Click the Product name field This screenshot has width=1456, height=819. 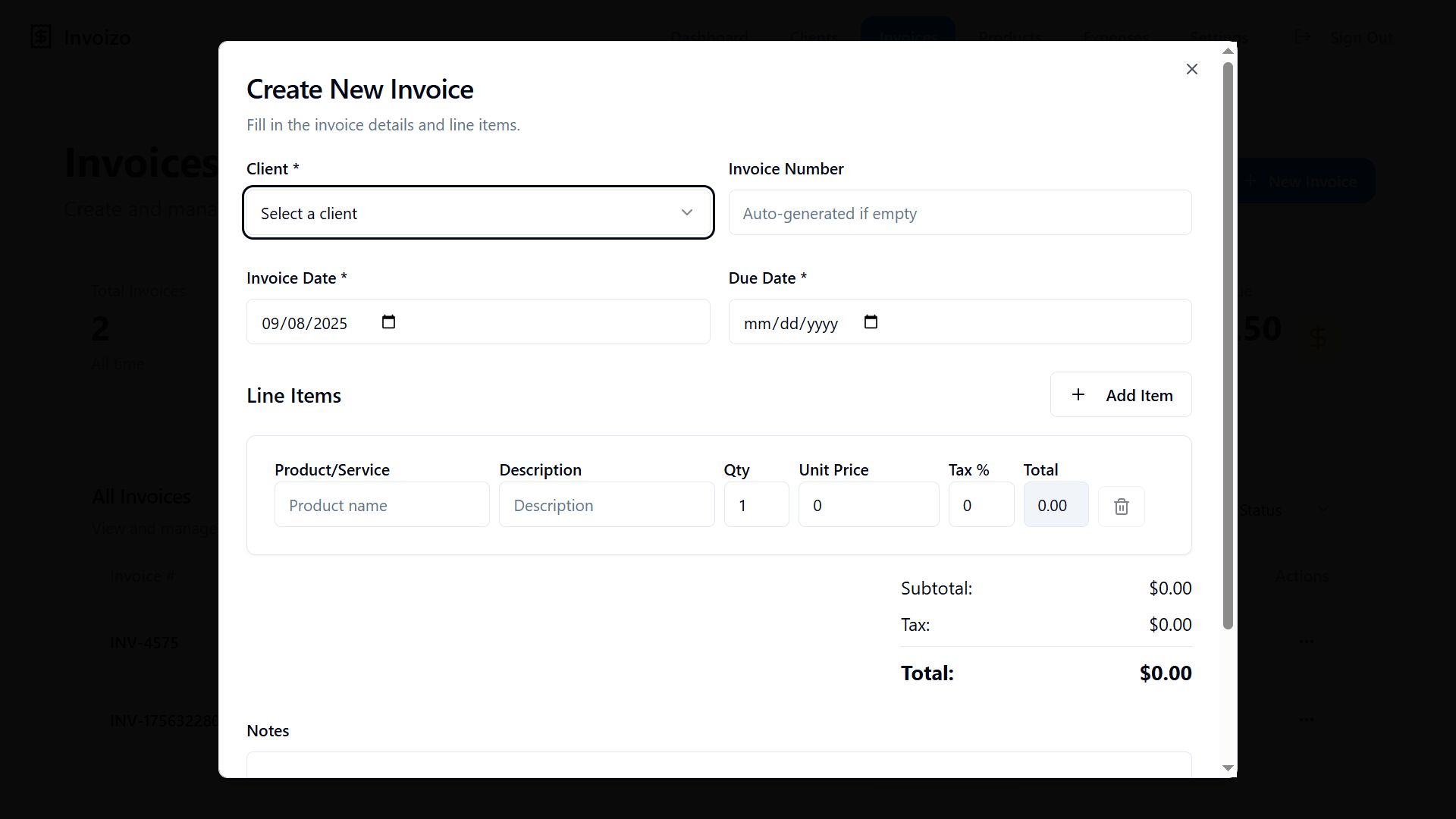point(381,505)
